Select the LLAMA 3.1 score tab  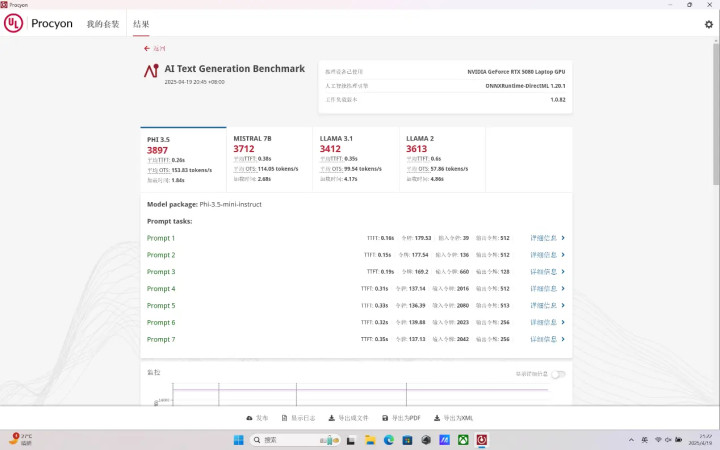356,159
